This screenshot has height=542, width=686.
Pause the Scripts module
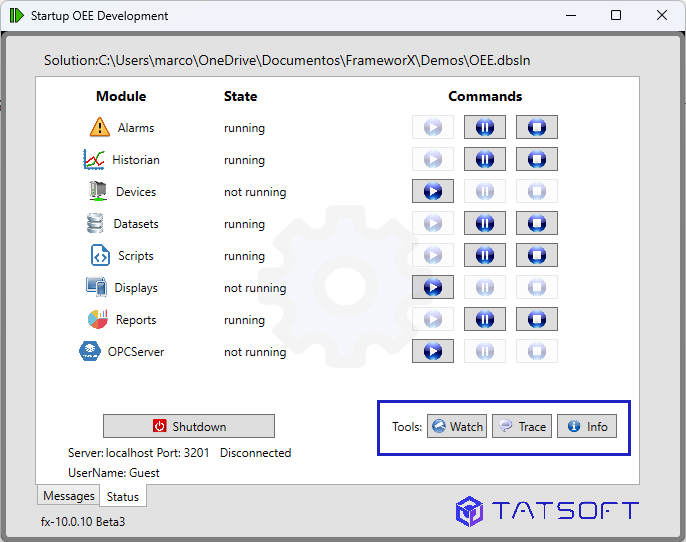point(484,255)
